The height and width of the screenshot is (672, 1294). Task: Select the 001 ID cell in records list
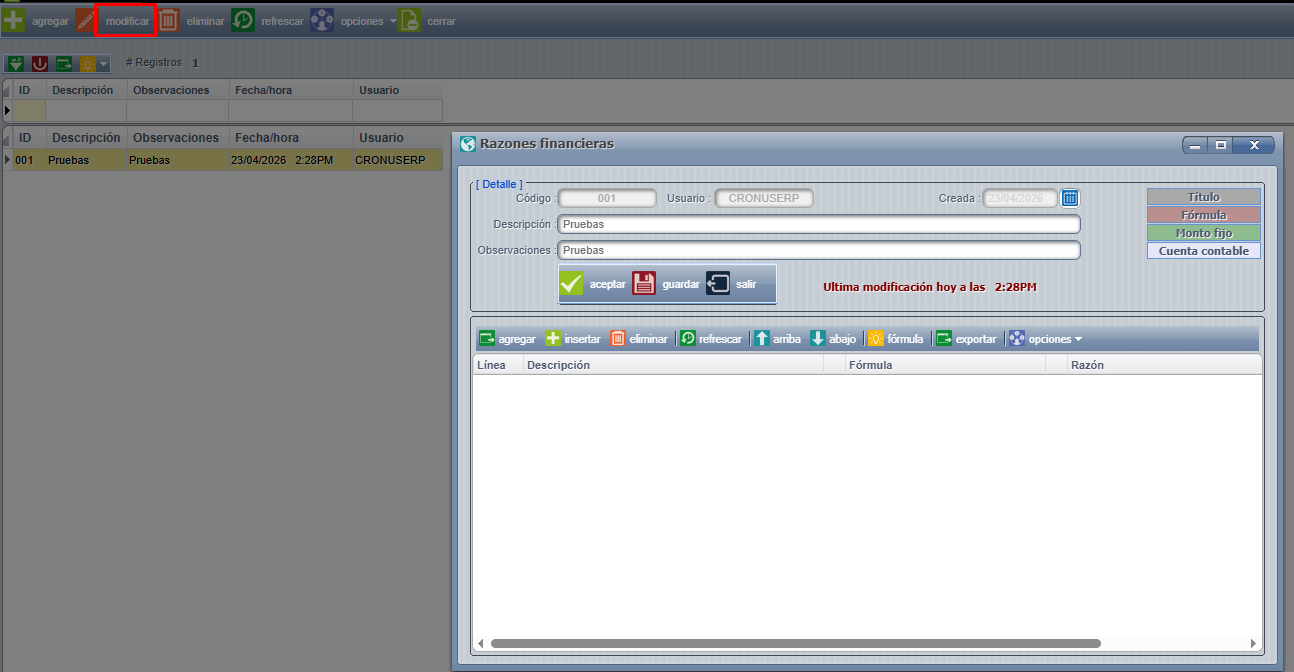[x=28, y=160]
